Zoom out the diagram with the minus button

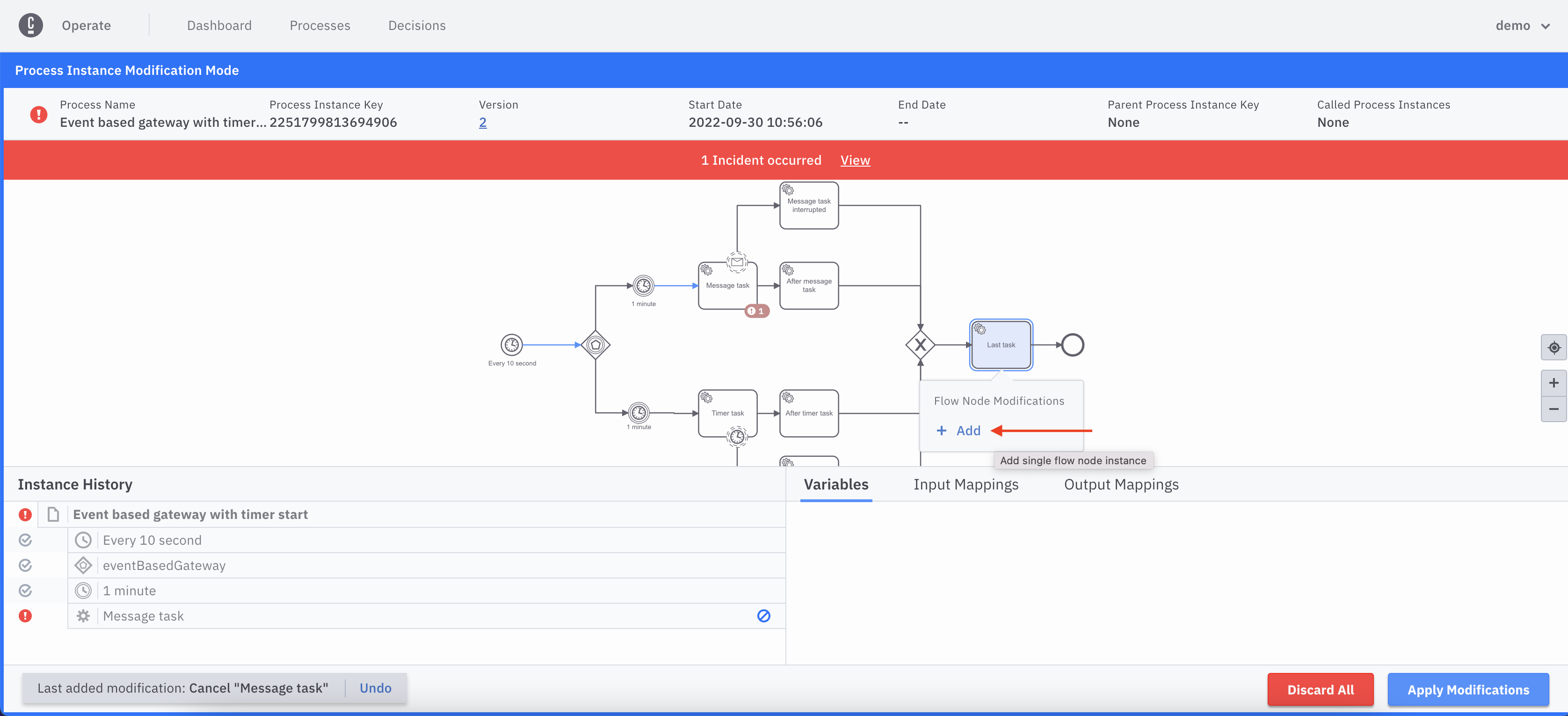click(1553, 409)
